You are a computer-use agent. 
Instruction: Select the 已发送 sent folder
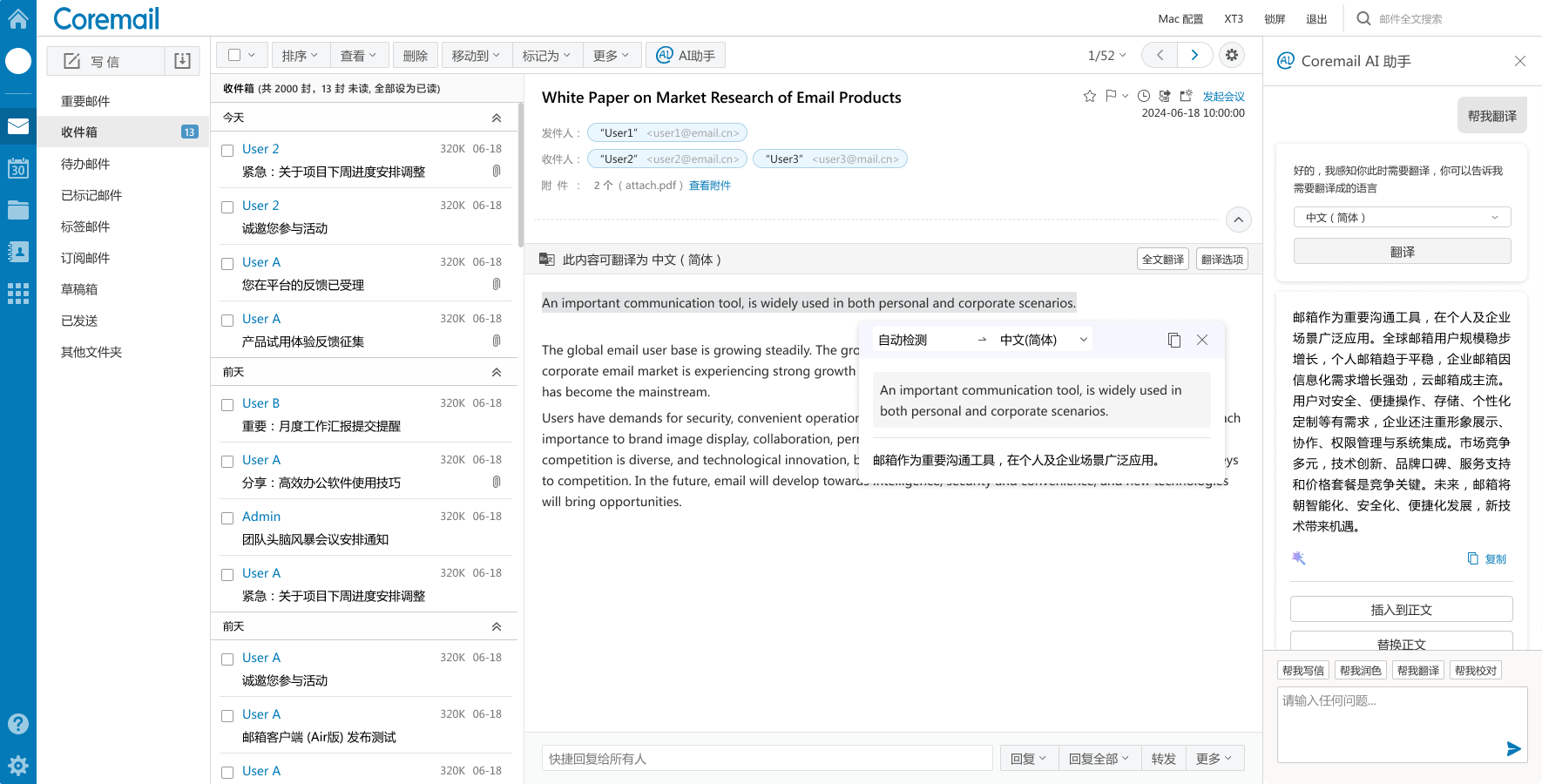[79, 321]
